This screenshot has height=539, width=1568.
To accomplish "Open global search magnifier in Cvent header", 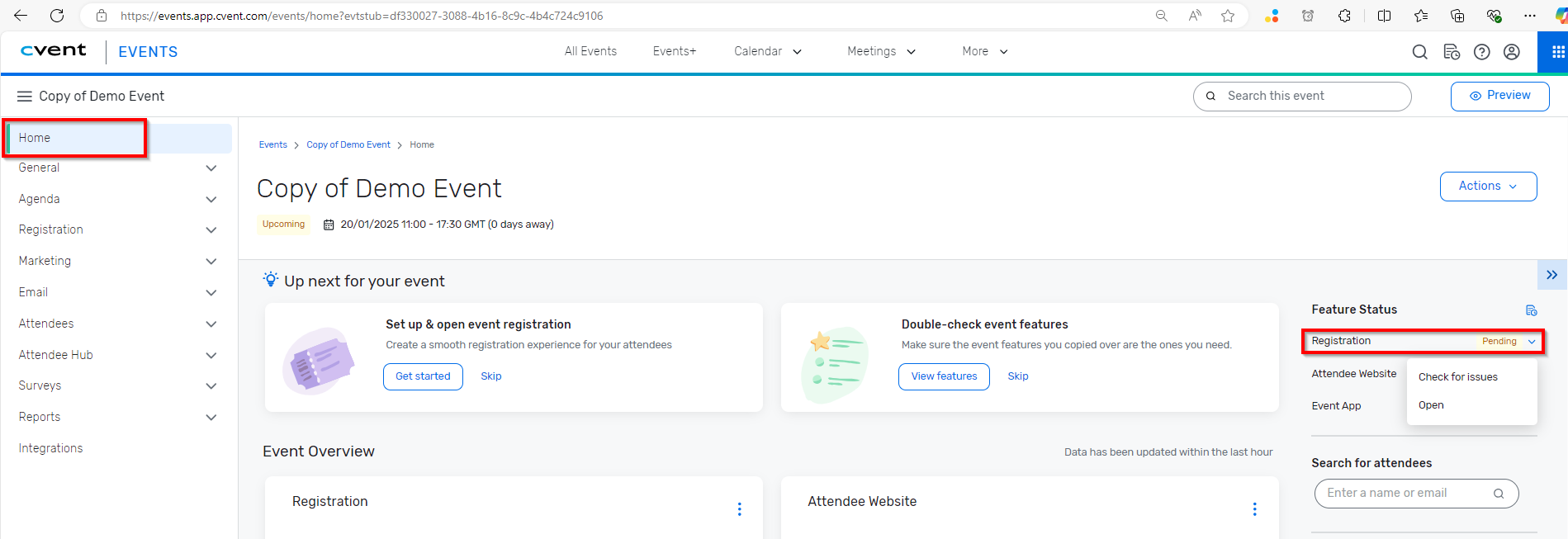I will 1419,52.
